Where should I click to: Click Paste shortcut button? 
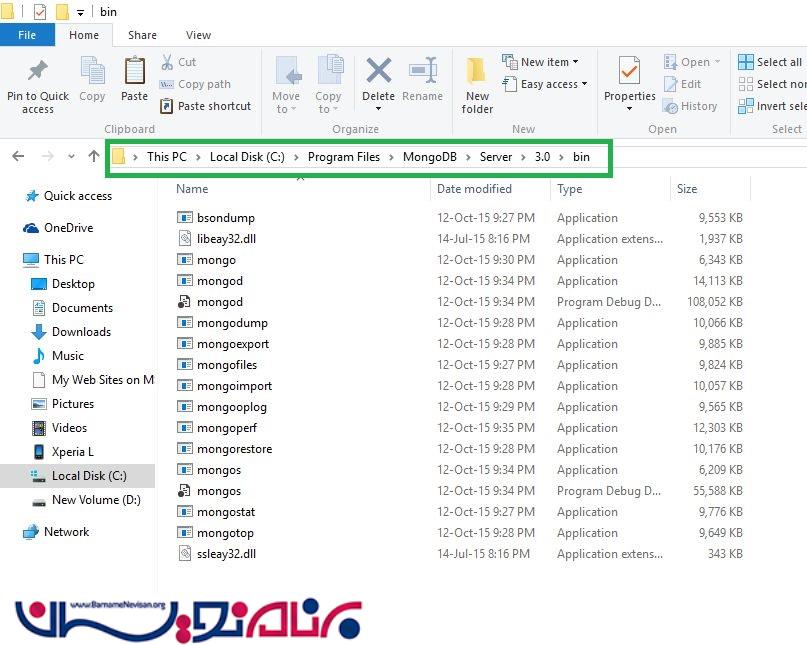(x=205, y=106)
